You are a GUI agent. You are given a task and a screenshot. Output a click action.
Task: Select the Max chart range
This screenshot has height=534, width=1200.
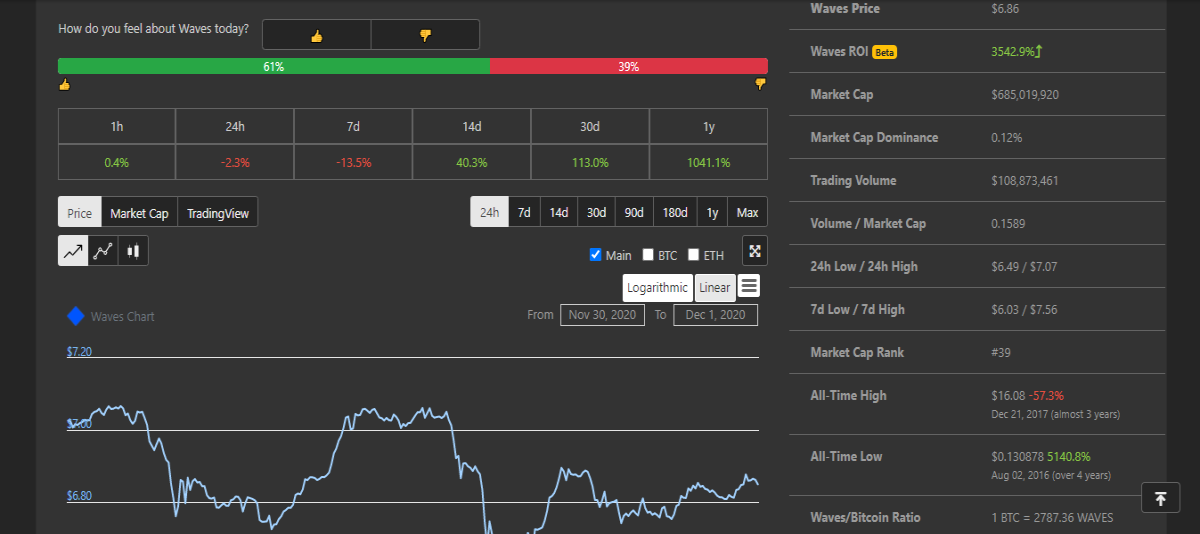[x=747, y=212]
